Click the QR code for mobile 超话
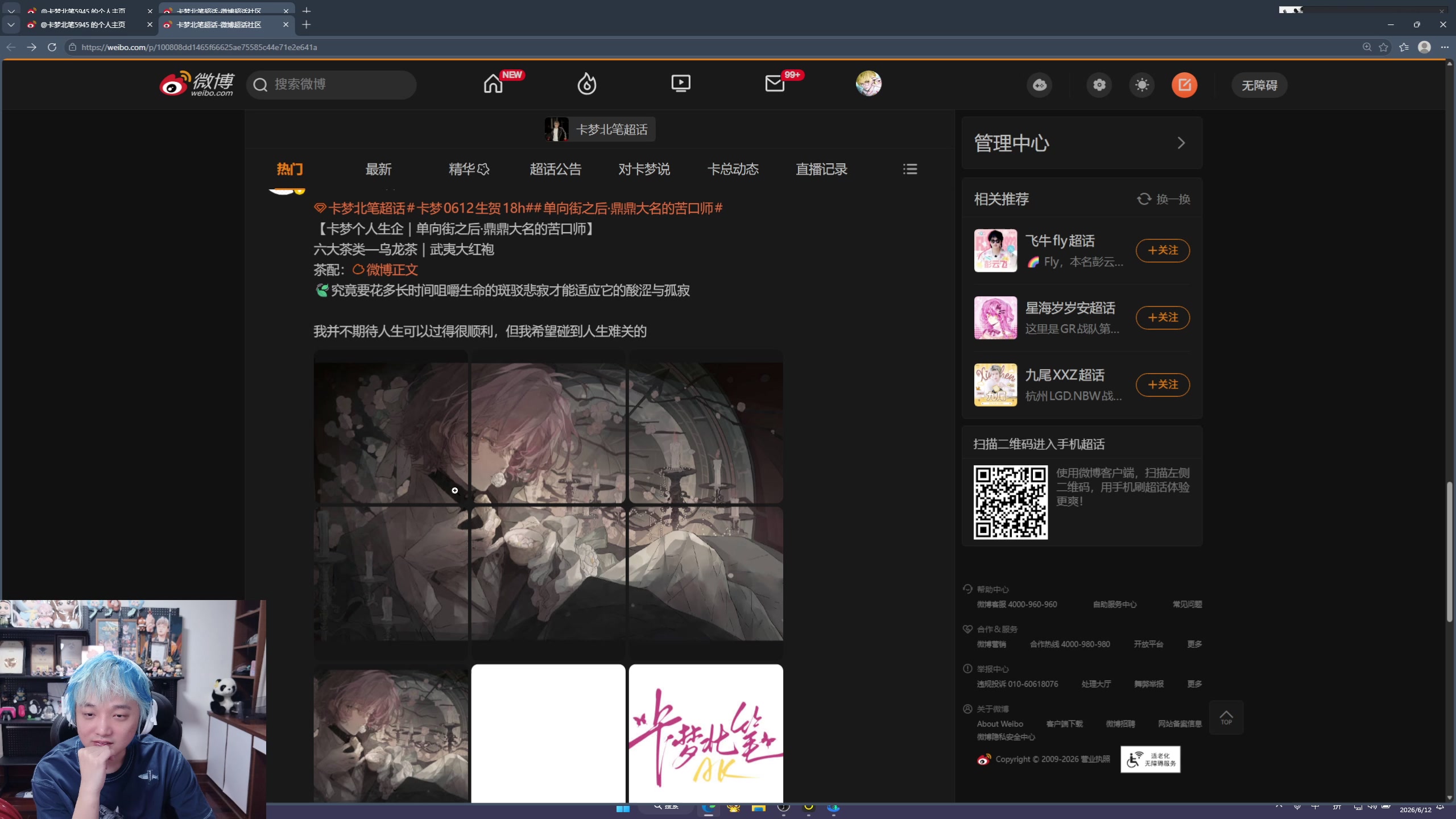The height and width of the screenshot is (819, 1456). click(1011, 502)
